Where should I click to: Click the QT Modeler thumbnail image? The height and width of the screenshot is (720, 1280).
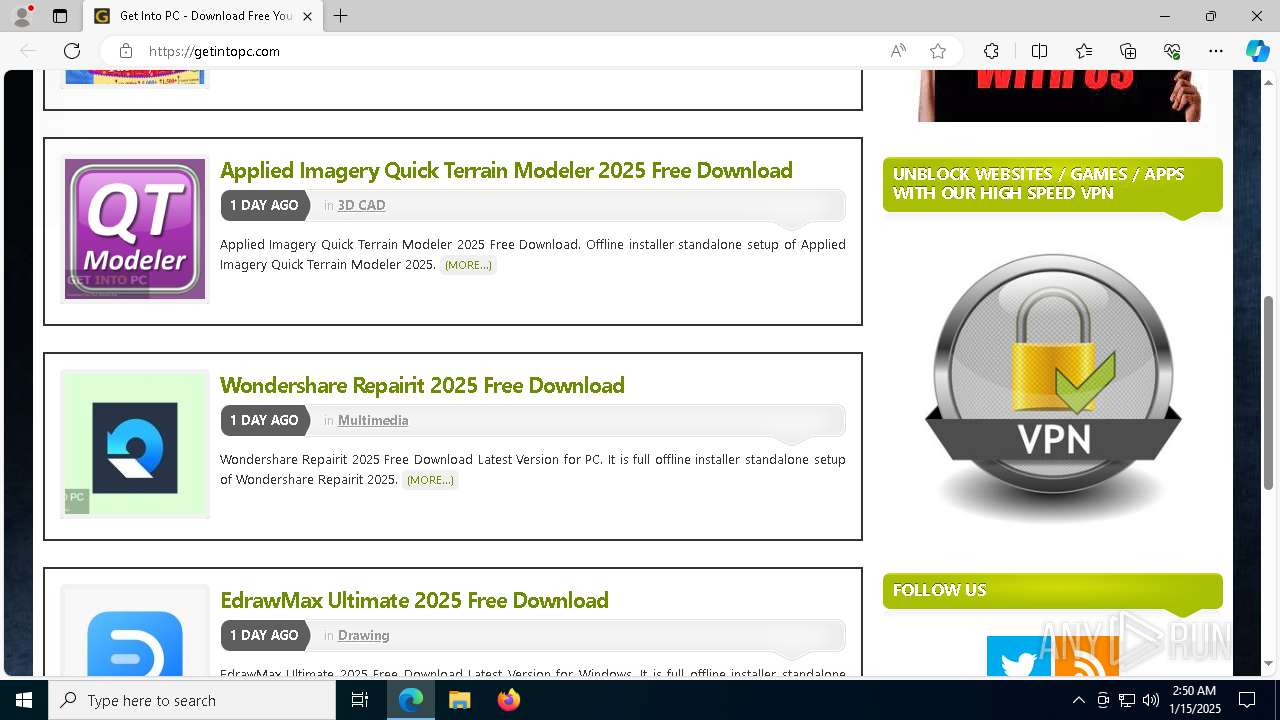(x=135, y=229)
